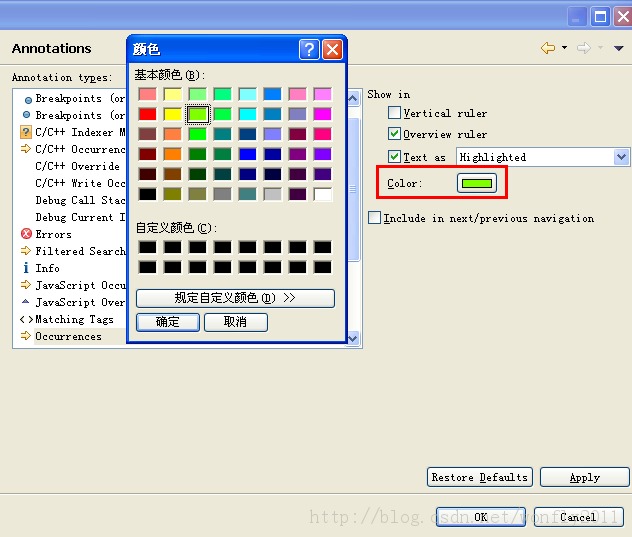Uncheck the Overview ruler checkbox
Viewport: 632px width, 537px height.
[x=395, y=134]
